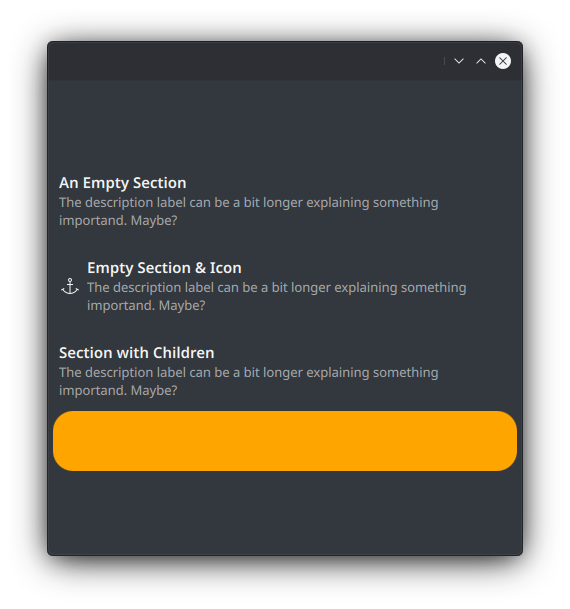This screenshot has width=570, height=609.
Task: Click blank area below the orange rectangle
Action: coord(285,513)
